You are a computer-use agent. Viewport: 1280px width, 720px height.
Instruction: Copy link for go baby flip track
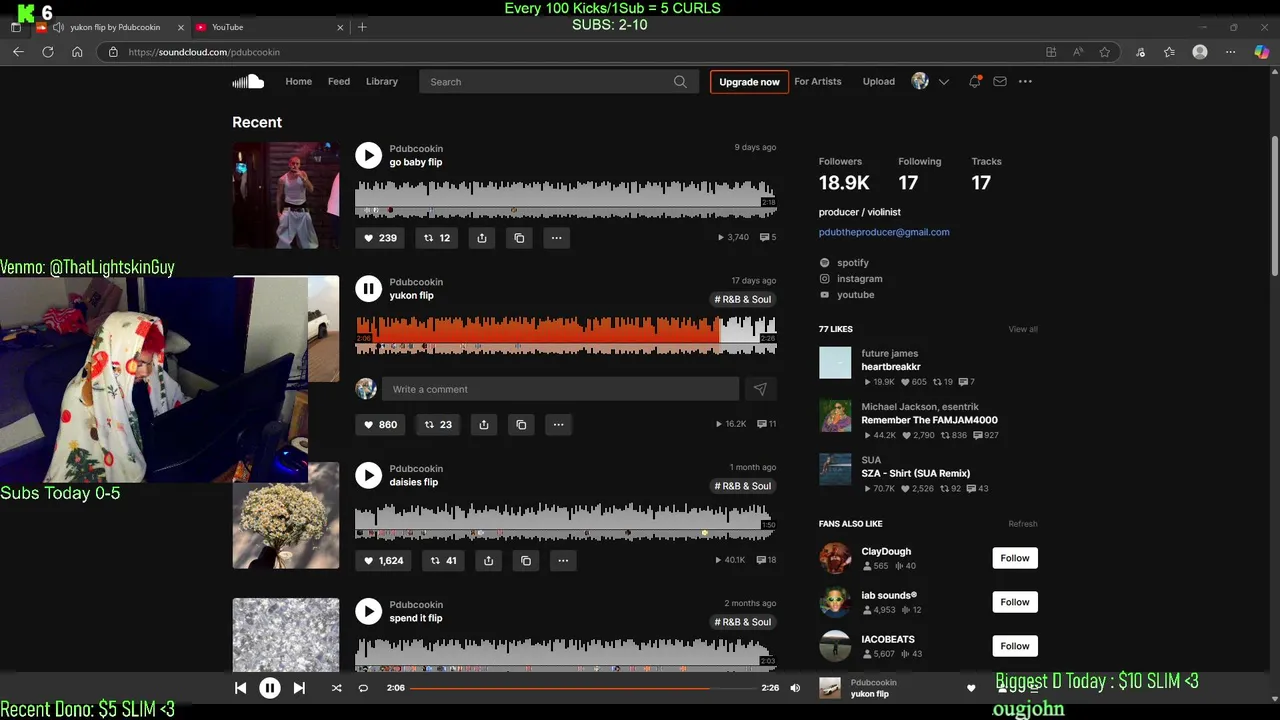pyautogui.click(x=519, y=238)
